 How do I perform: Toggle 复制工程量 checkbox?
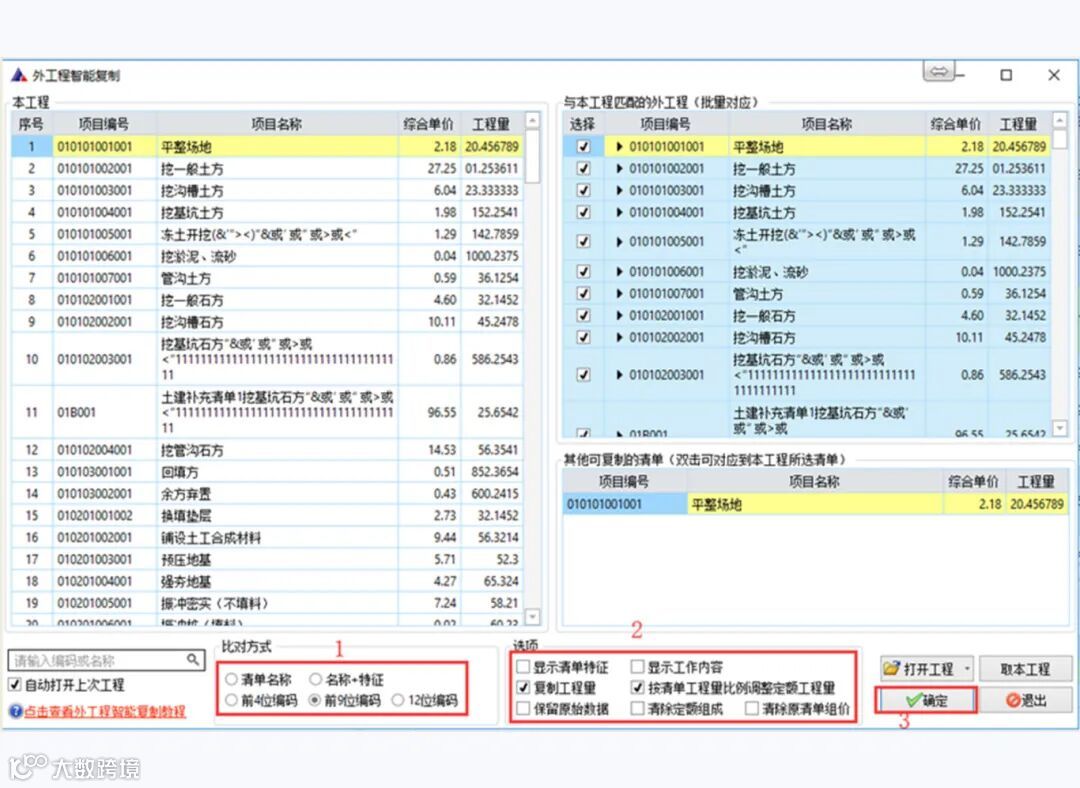[523, 687]
